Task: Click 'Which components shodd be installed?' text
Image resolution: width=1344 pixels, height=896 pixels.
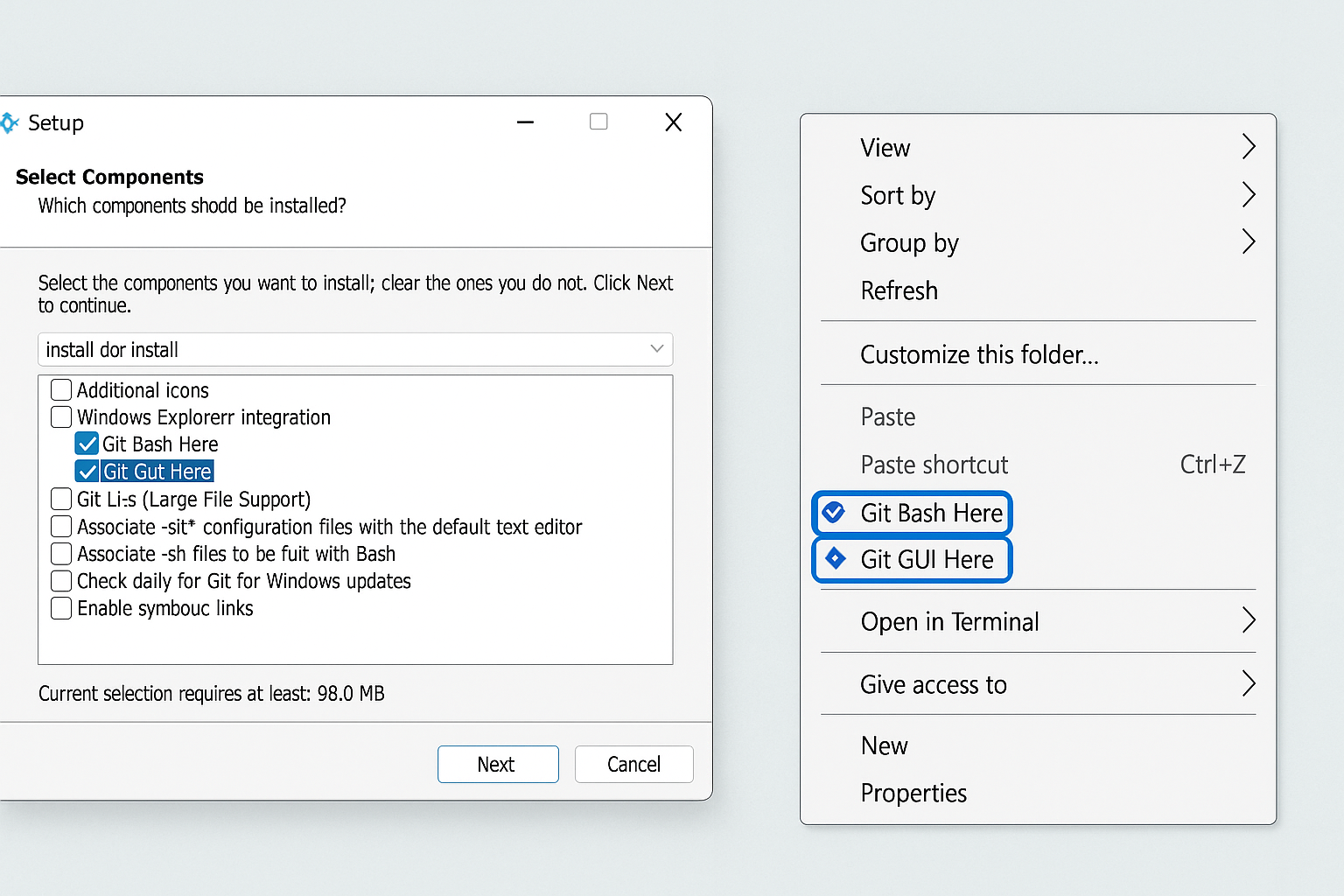Action: click(192, 206)
